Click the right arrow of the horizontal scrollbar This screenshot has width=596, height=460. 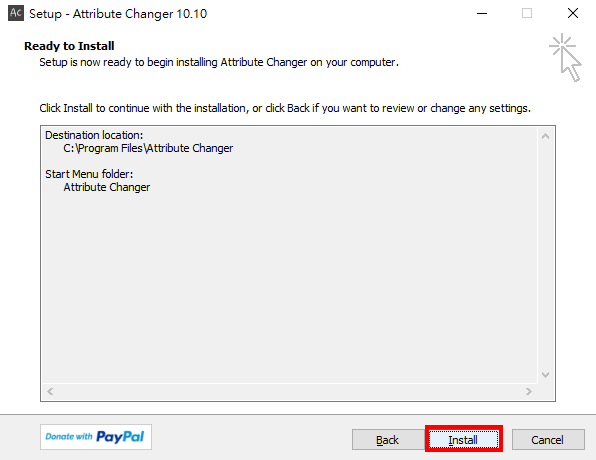529,391
